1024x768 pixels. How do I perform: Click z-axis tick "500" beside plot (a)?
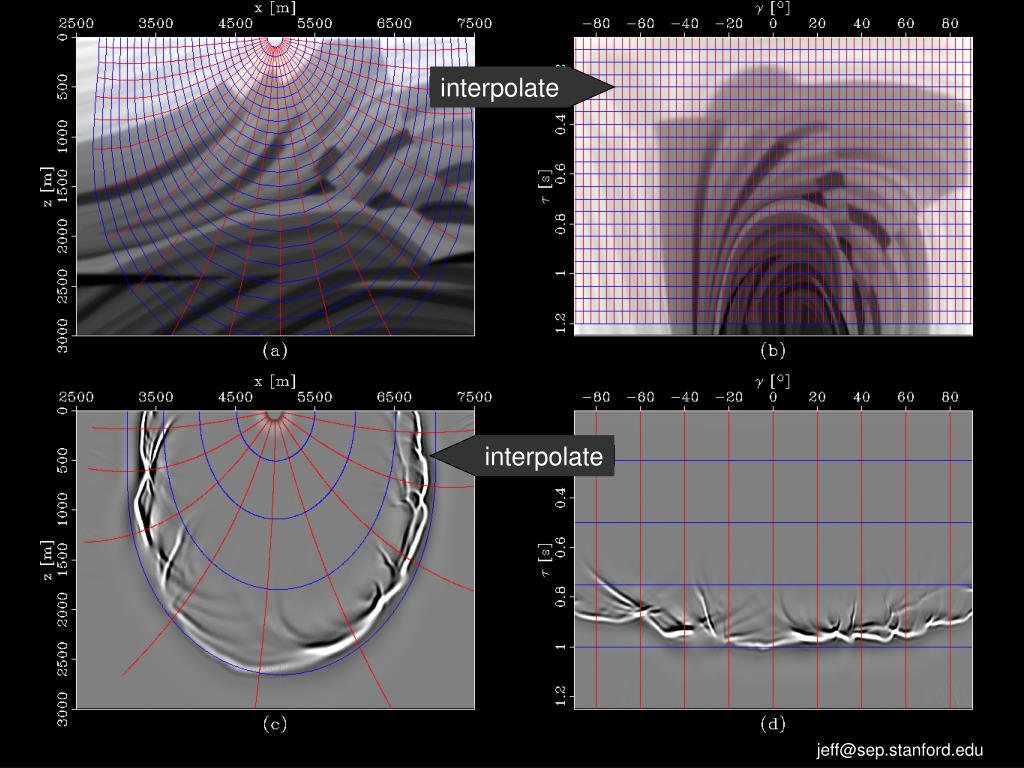(x=63, y=87)
